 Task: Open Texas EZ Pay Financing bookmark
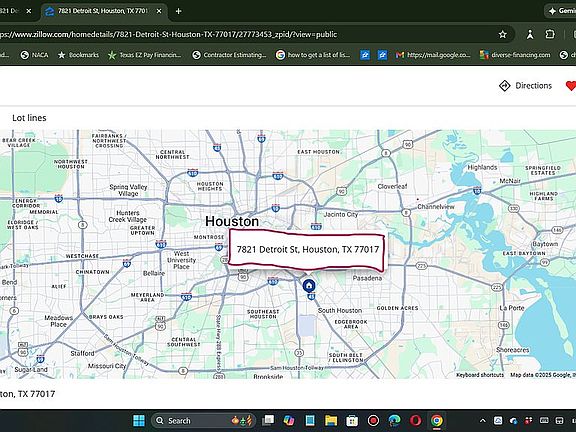(x=145, y=55)
